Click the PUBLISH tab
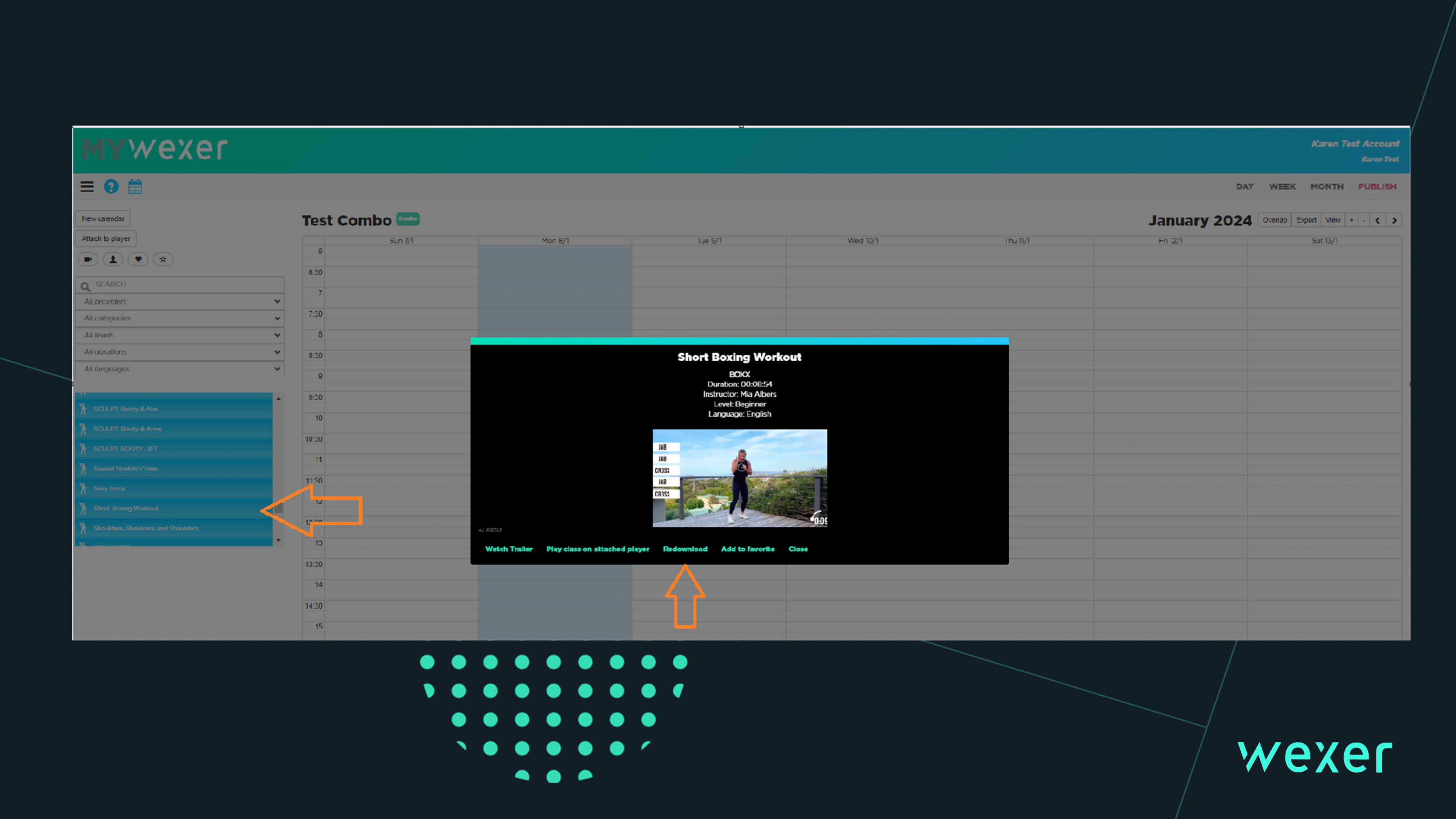Screen dimensions: 1456x819 coord(1377,187)
